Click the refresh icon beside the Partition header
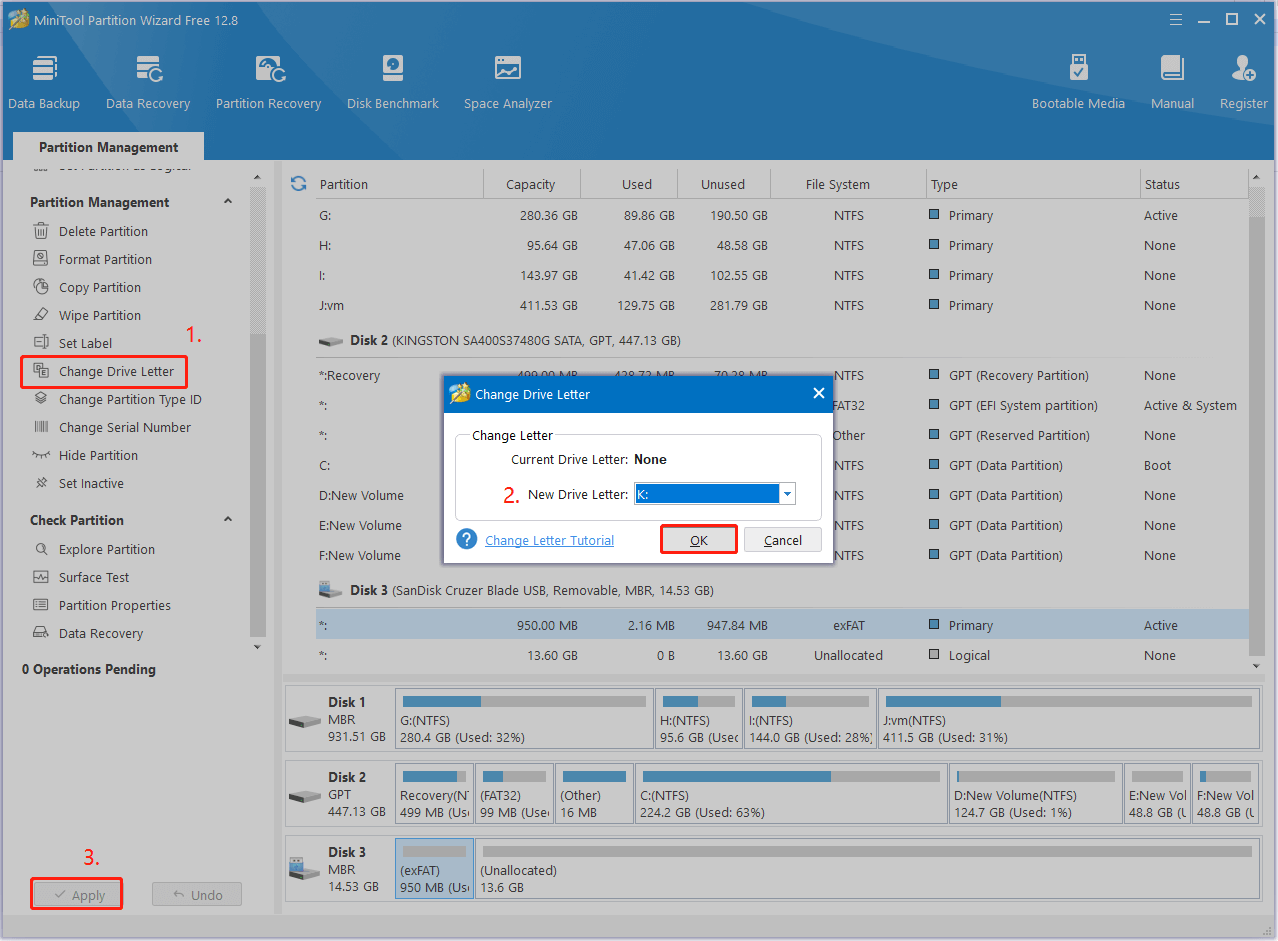 click(298, 184)
